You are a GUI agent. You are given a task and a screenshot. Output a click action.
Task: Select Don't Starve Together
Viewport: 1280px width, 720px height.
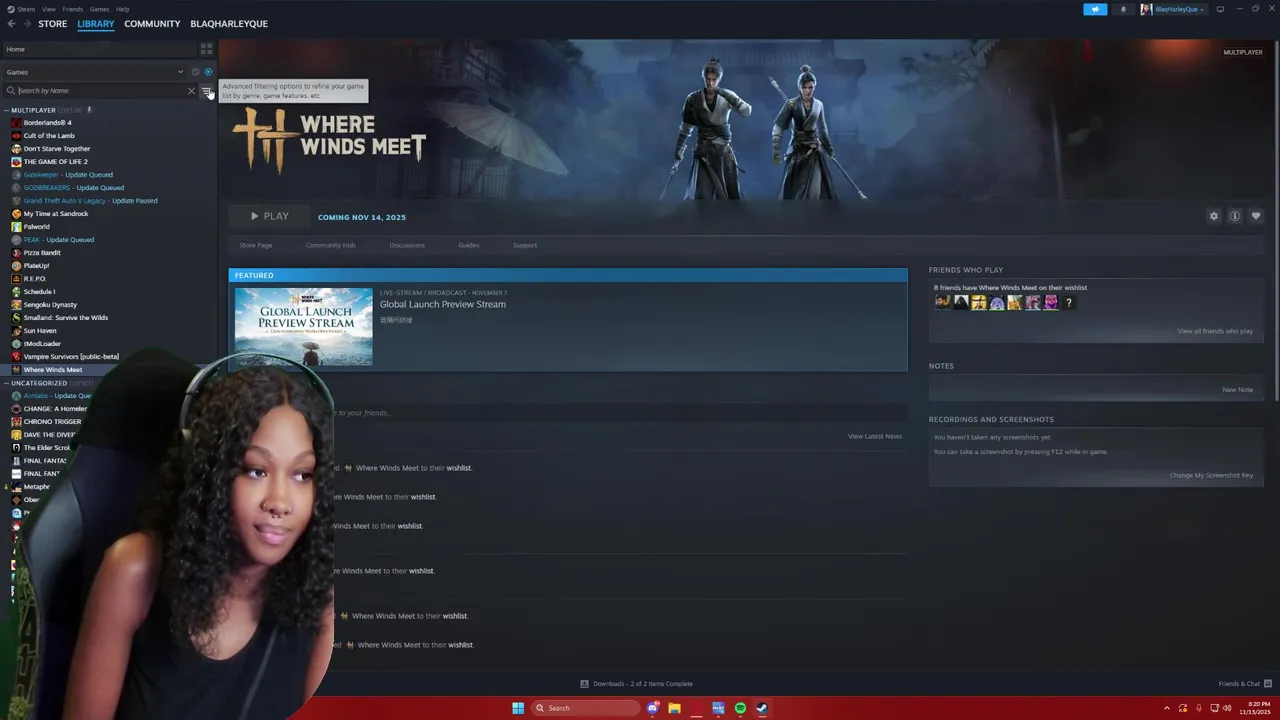[x=56, y=149]
